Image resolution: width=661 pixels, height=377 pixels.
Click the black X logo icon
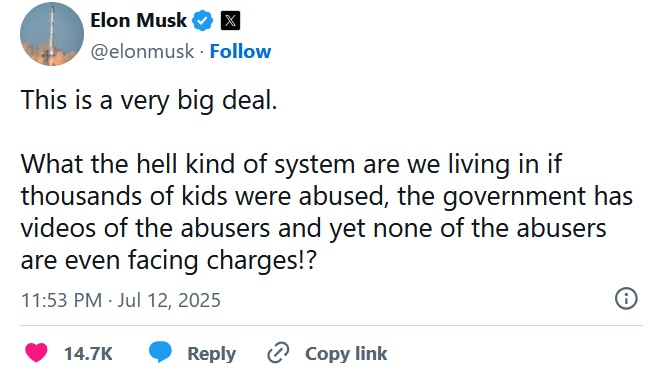pyautogui.click(x=230, y=21)
